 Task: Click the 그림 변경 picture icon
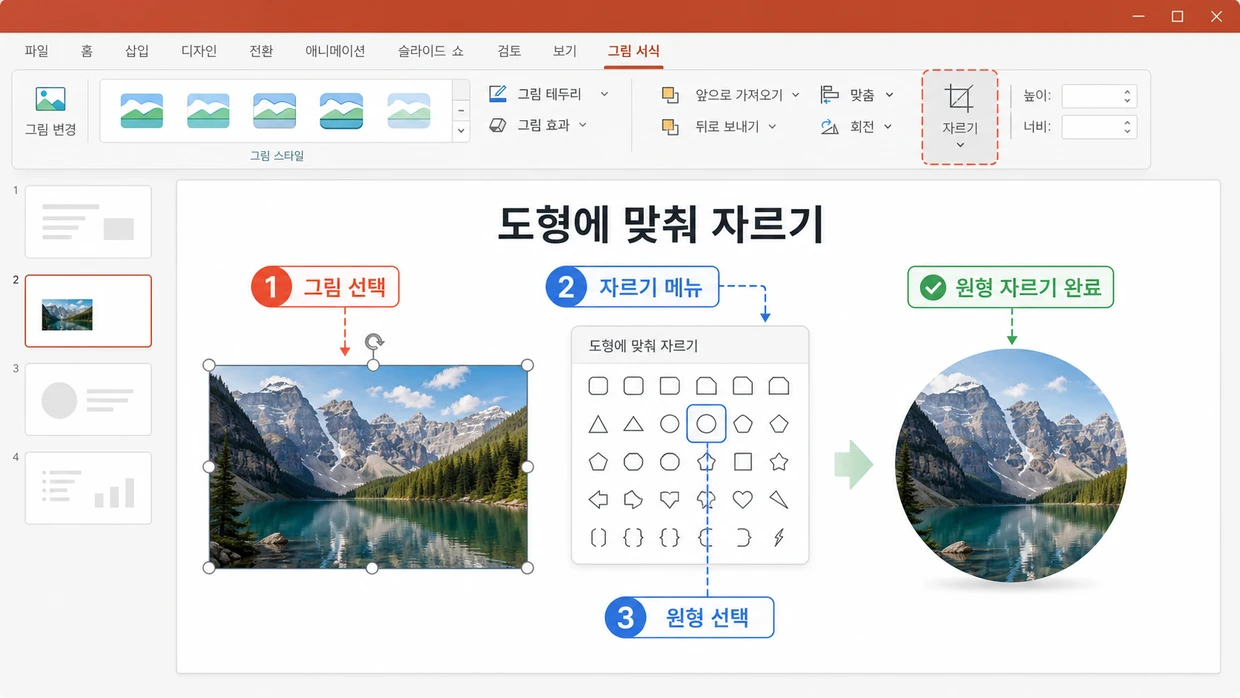[x=50, y=99]
